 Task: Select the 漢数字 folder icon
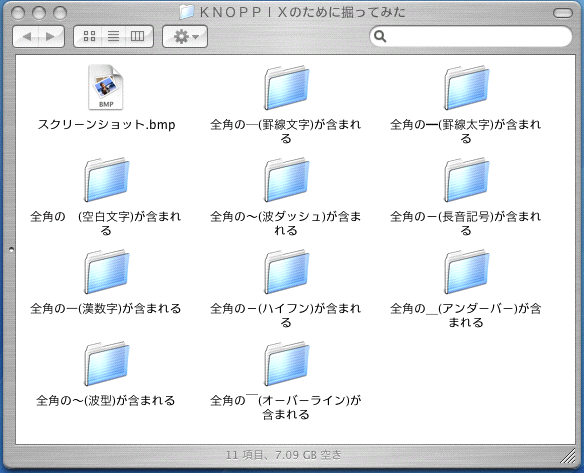(107, 272)
